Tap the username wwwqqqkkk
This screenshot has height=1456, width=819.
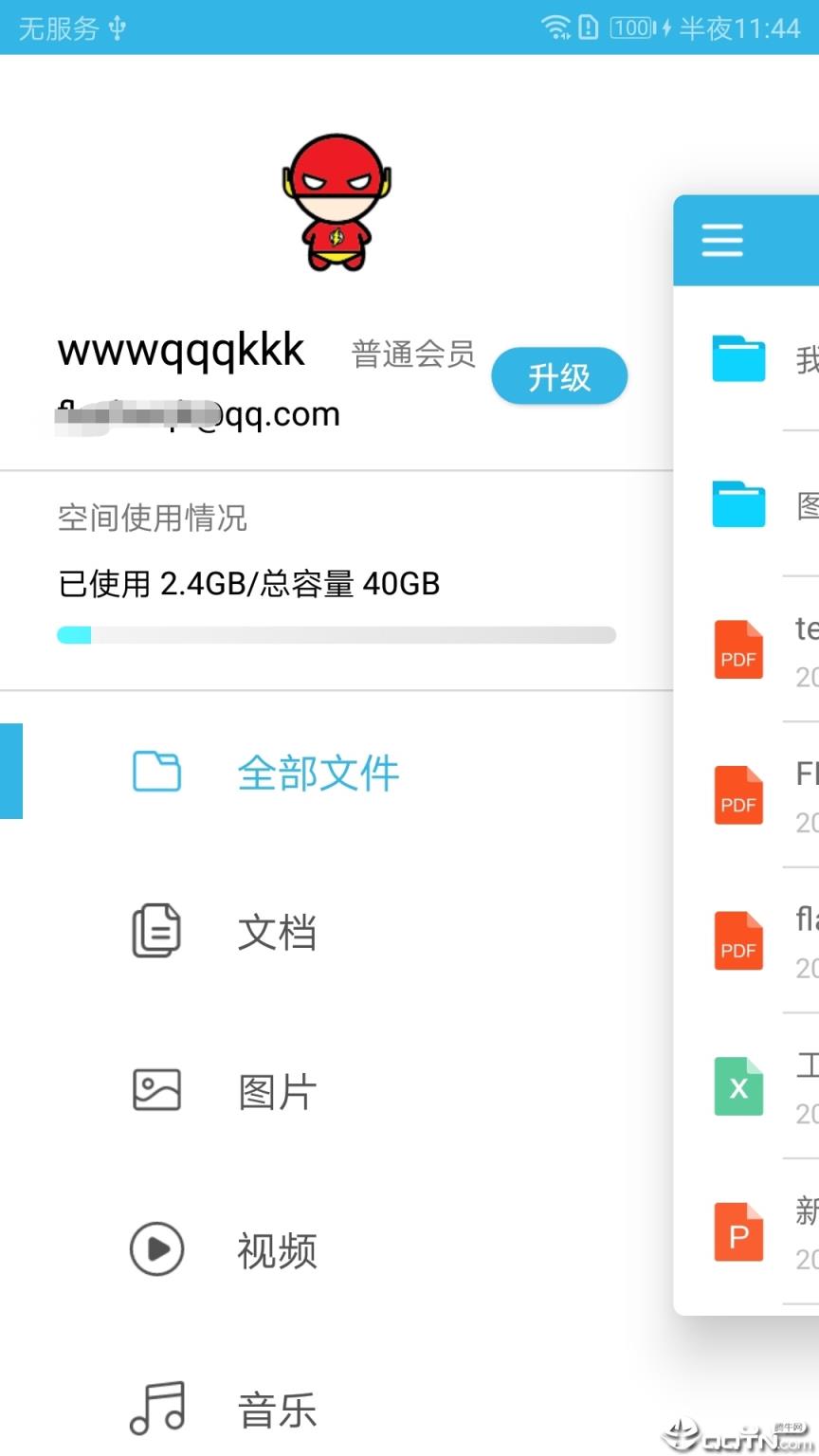tap(181, 350)
